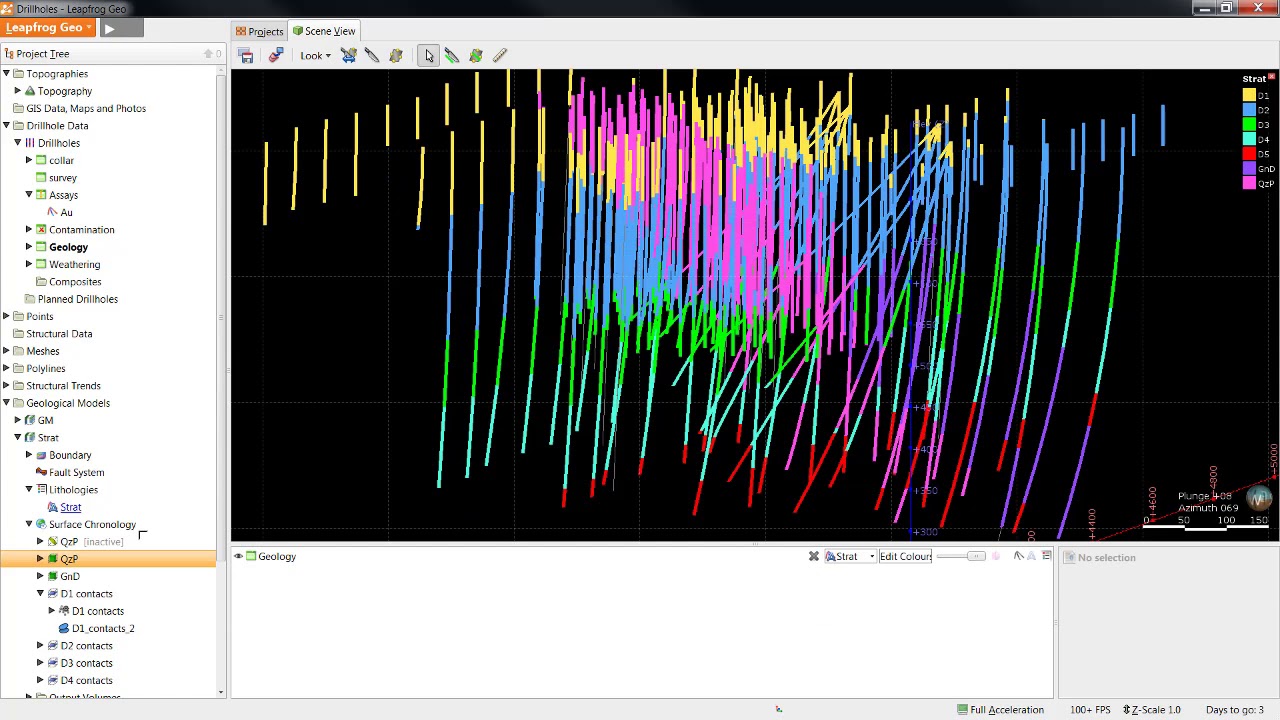Toggle Geology visibility eye in shape list
Screen dimensions: 1280x720
coord(239,556)
